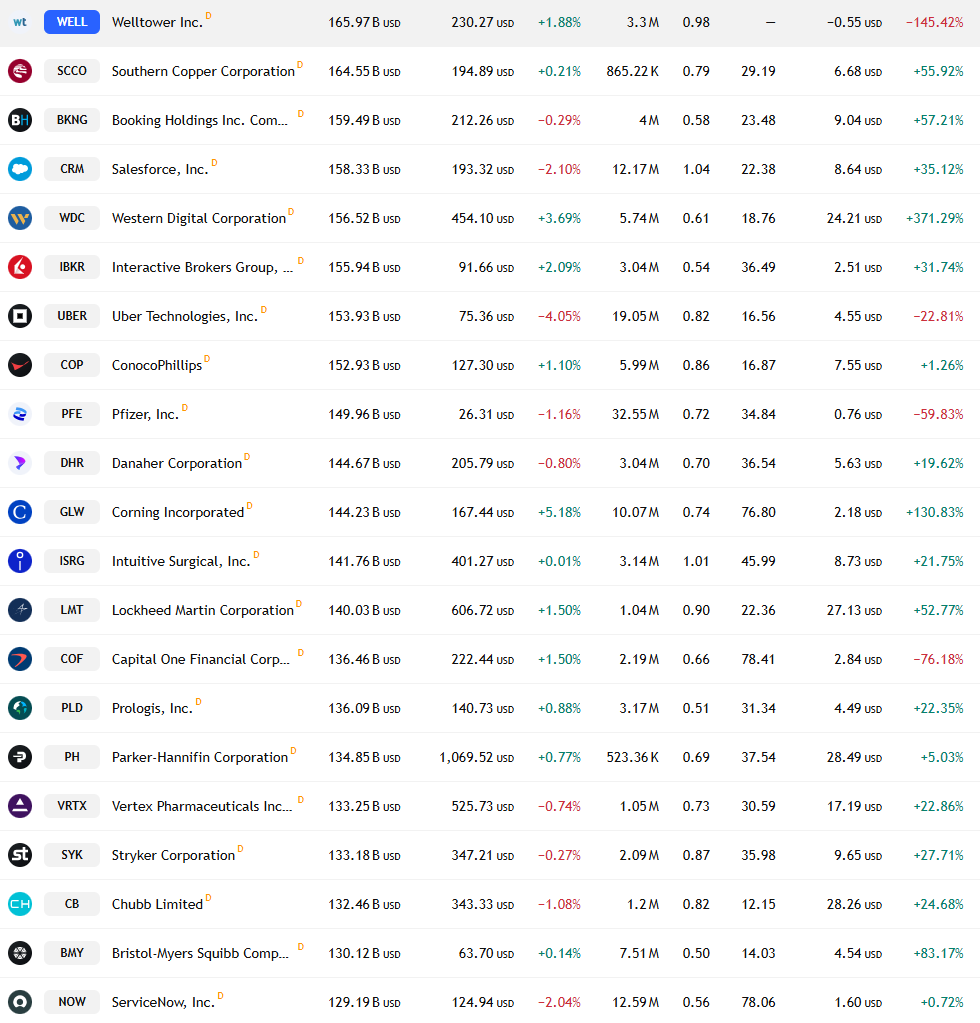The width and height of the screenshot is (980, 1023).
Task: Open the Salesforce, Inc. link
Action: click(x=160, y=170)
